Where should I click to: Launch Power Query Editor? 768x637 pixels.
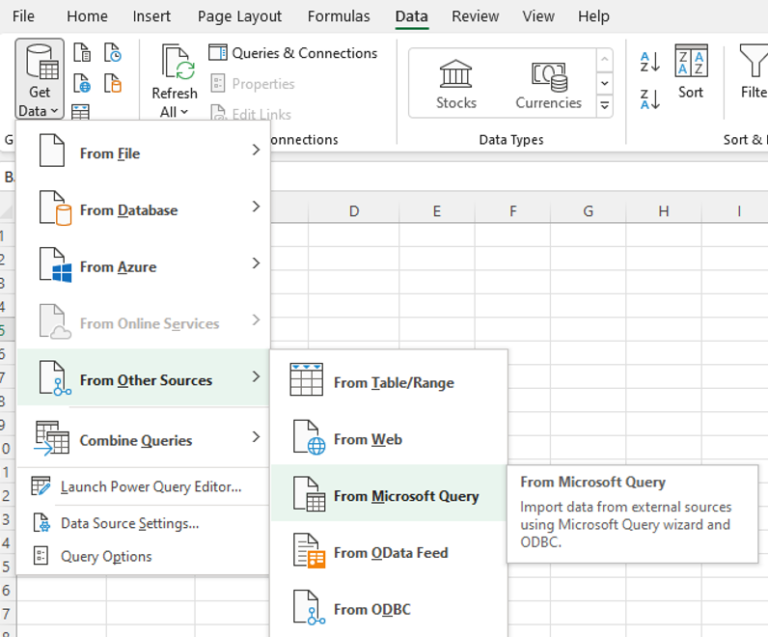[x=143, y=487]
